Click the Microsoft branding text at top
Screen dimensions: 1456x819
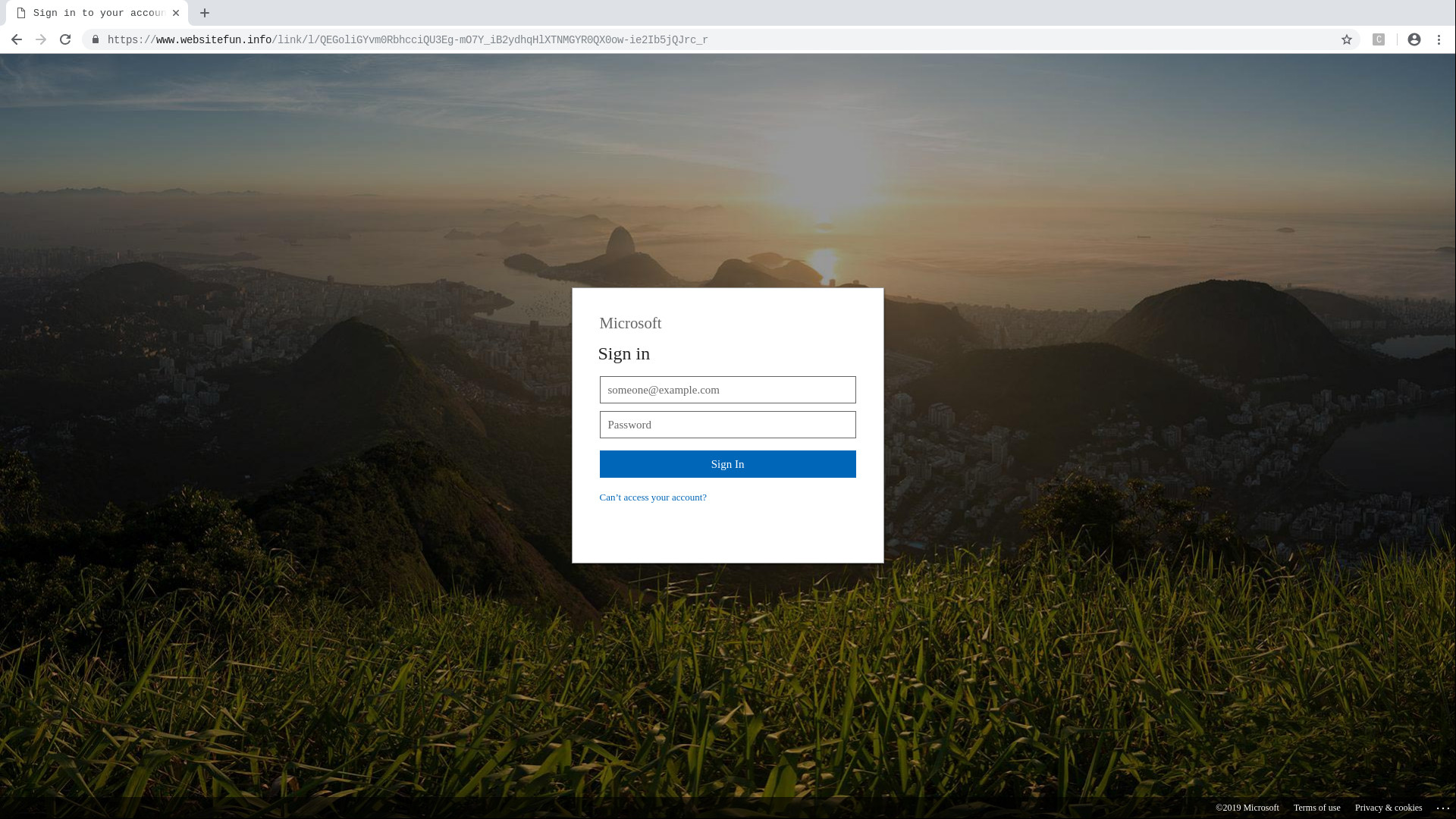tap(630, 322)
